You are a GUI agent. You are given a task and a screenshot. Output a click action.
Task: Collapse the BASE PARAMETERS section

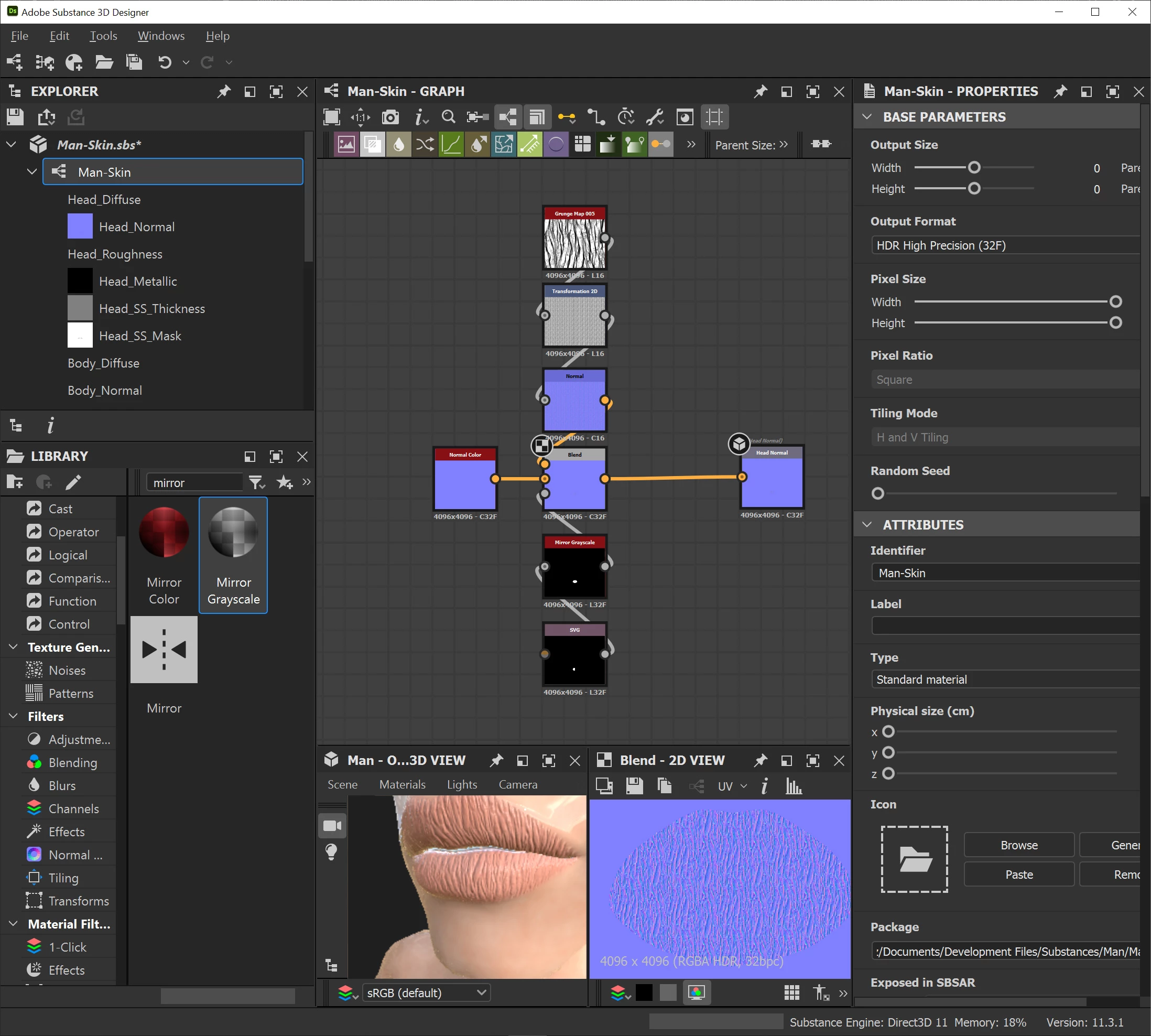(x=867, y=117)
